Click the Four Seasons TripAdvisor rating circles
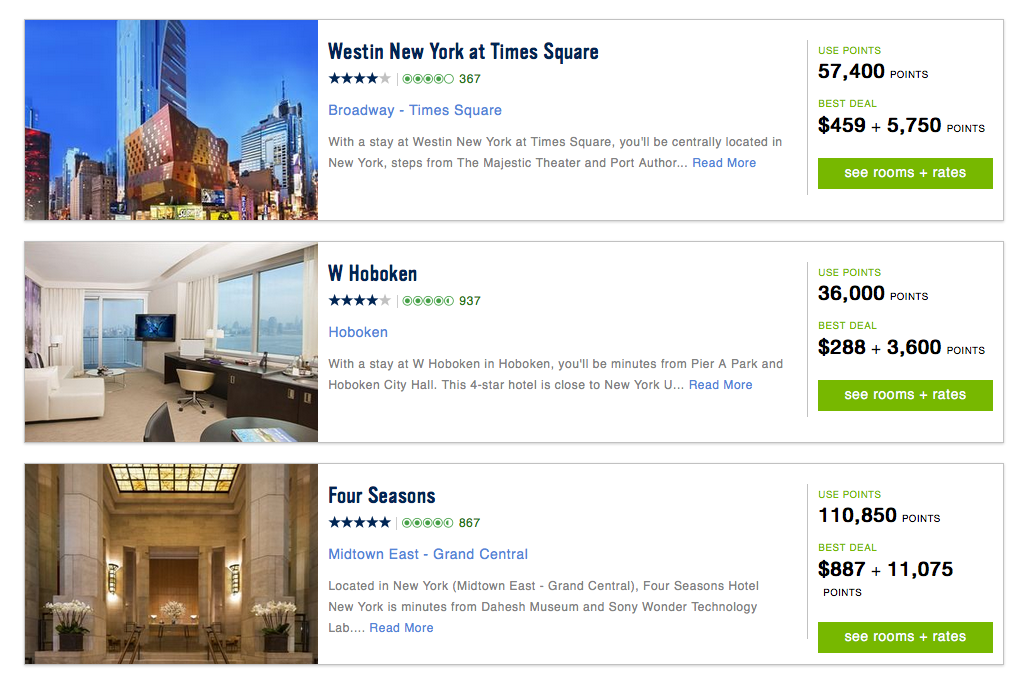Screen dimensions: 1027x674 point(428,523)
